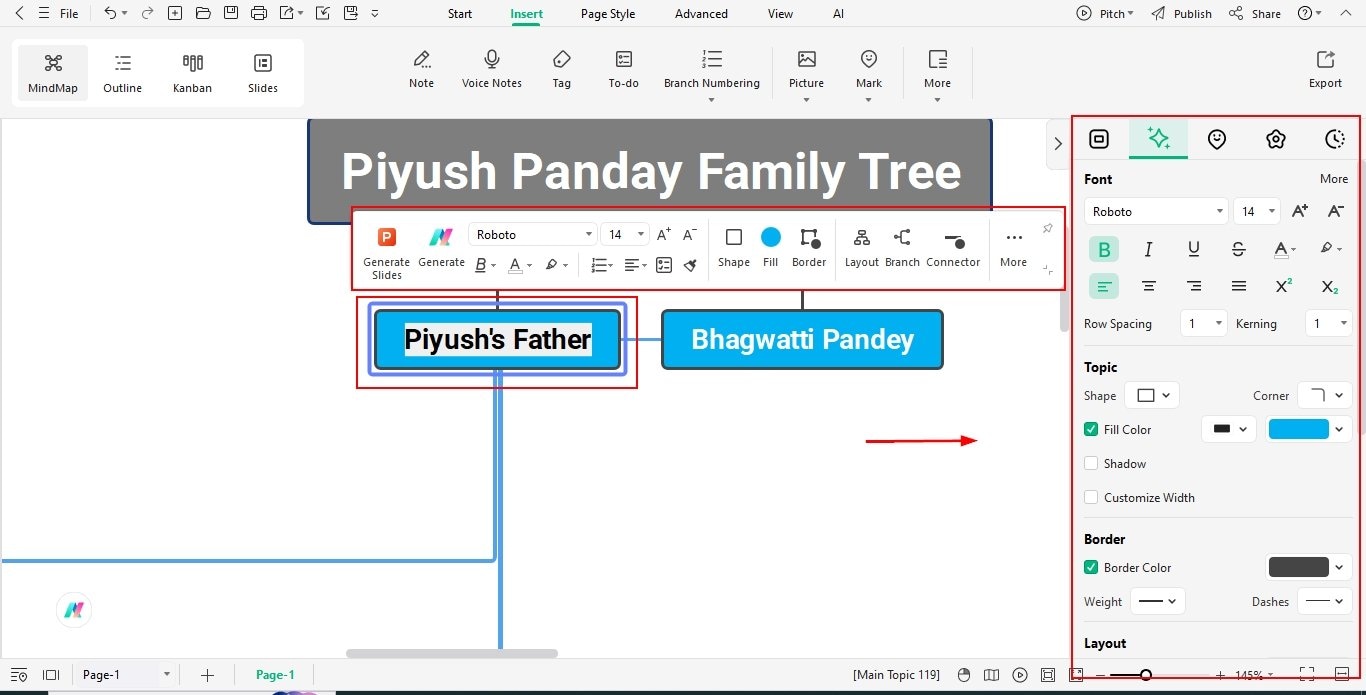Switch to Kanban view mode

point(193,73)
